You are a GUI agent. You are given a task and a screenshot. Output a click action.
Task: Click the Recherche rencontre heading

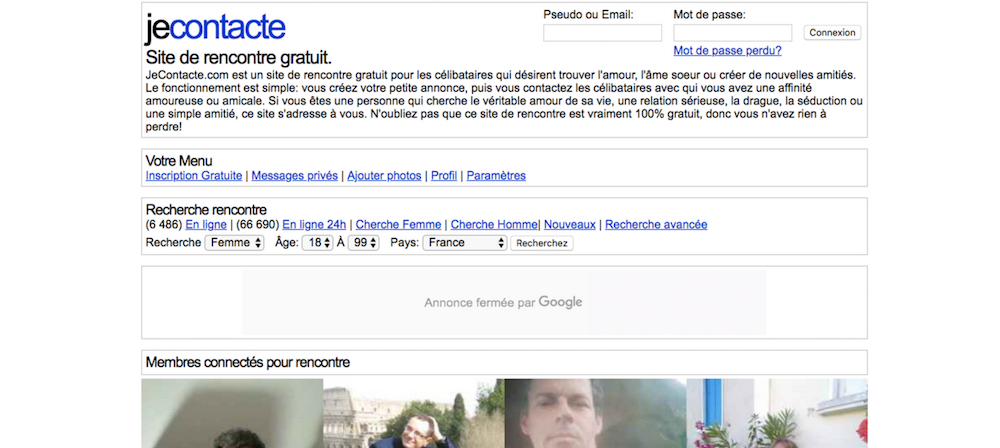[x=206, y=210]
